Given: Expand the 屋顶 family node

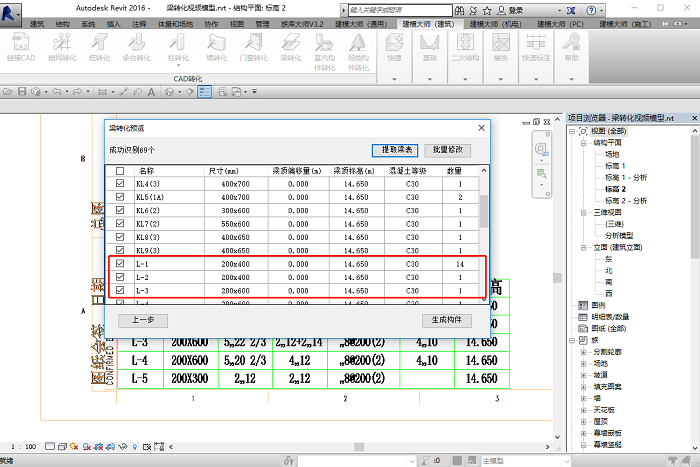Looking at the screenshot, I should click(x=583, y=421).
